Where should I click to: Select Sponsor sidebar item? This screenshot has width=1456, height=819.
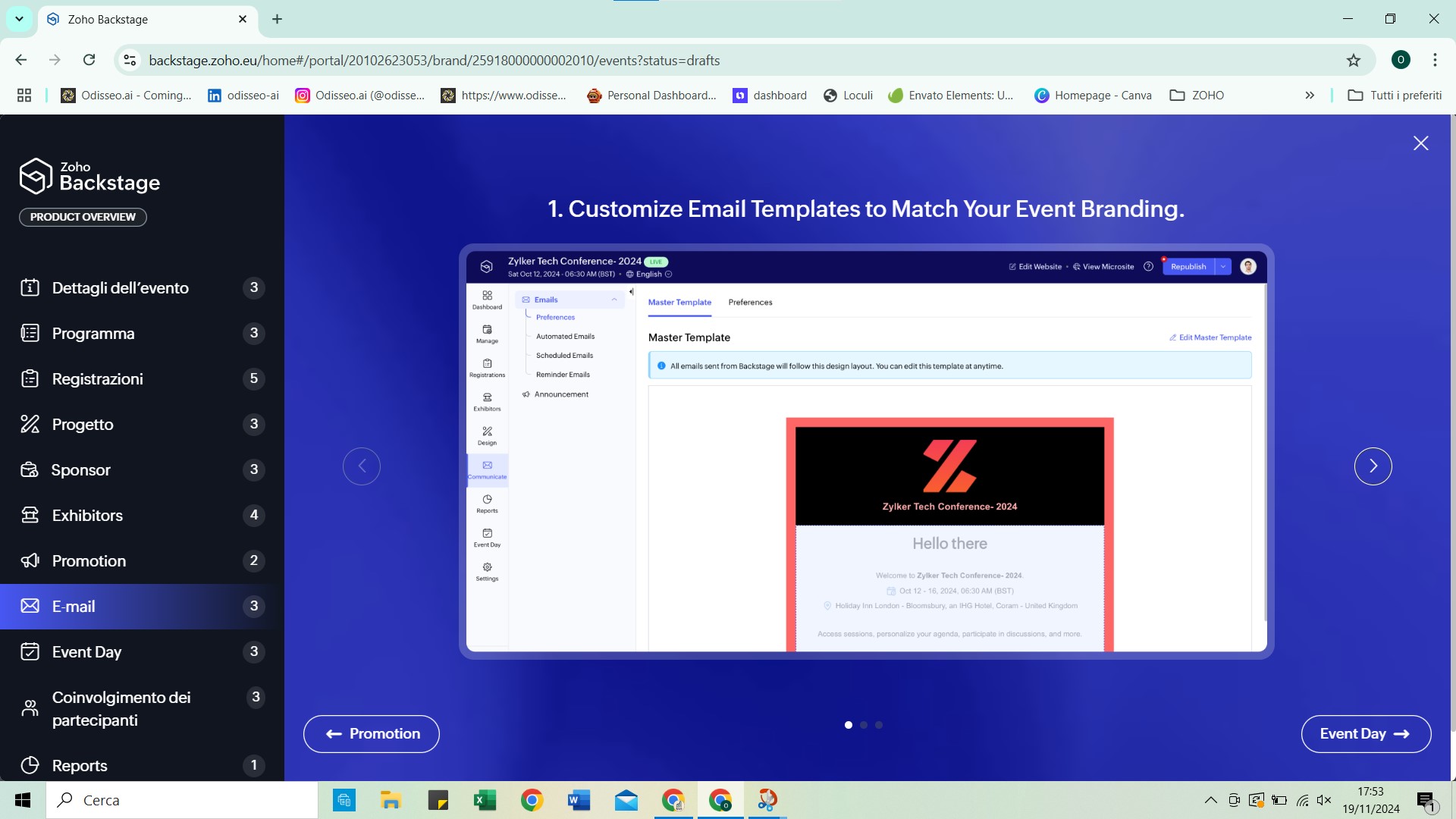142,470
